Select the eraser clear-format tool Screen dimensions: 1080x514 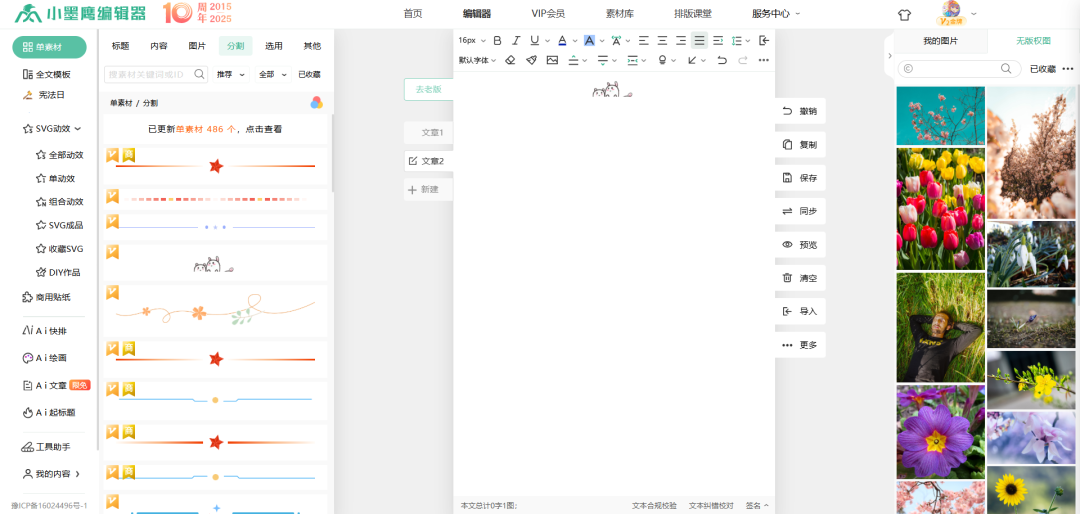pos(510,60)
